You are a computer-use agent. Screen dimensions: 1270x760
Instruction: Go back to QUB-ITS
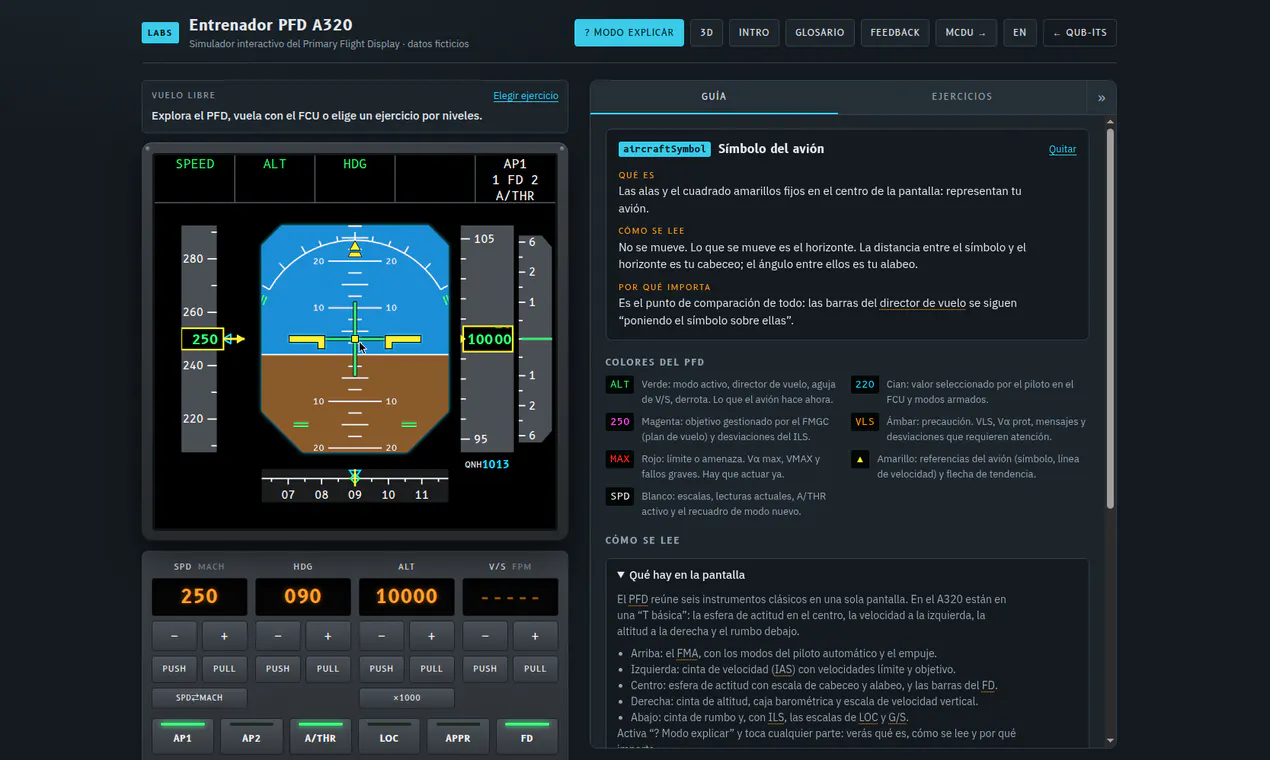[x=1080, y=33]
